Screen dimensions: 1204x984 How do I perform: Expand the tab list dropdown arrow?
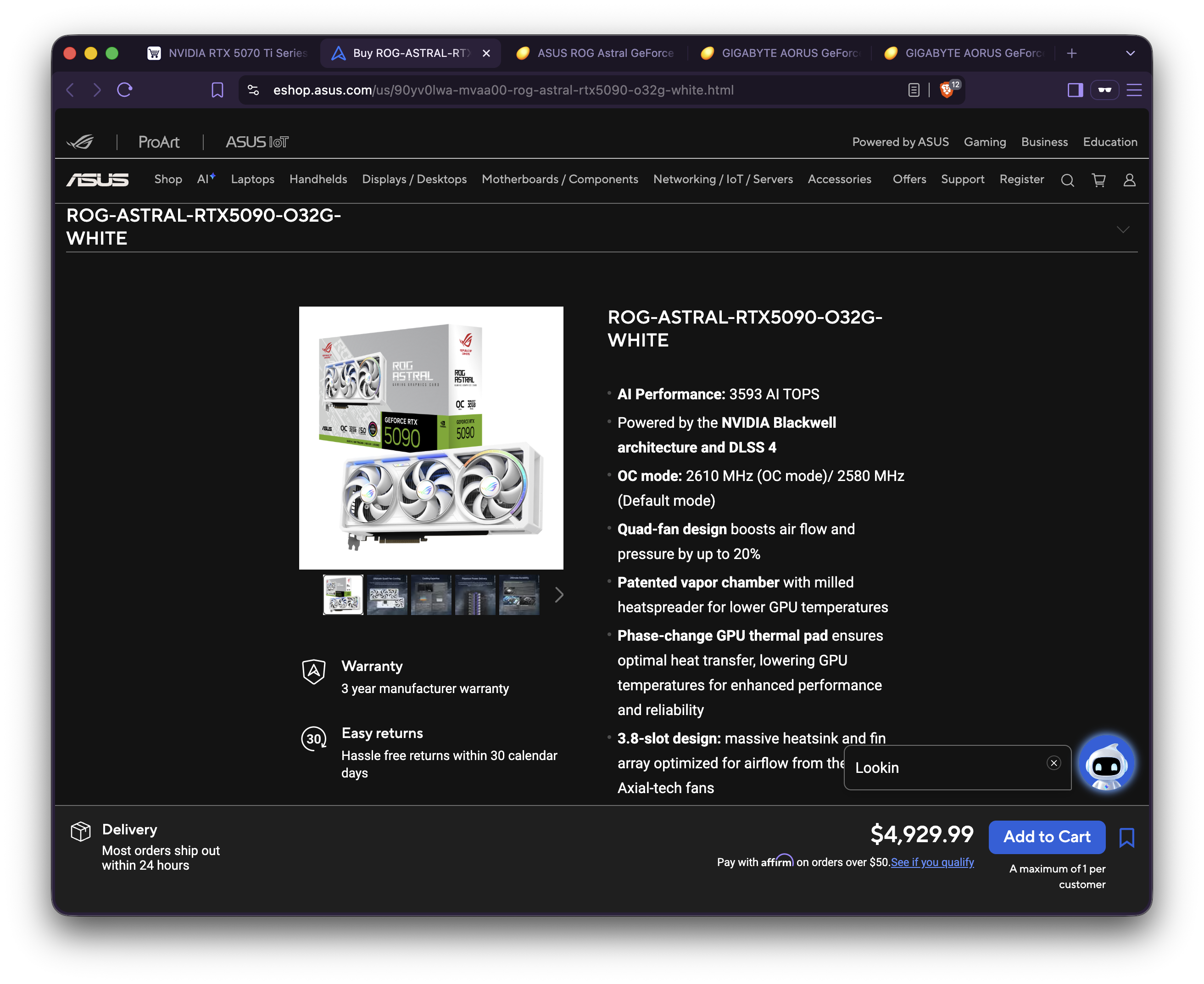click(1130, 53)
